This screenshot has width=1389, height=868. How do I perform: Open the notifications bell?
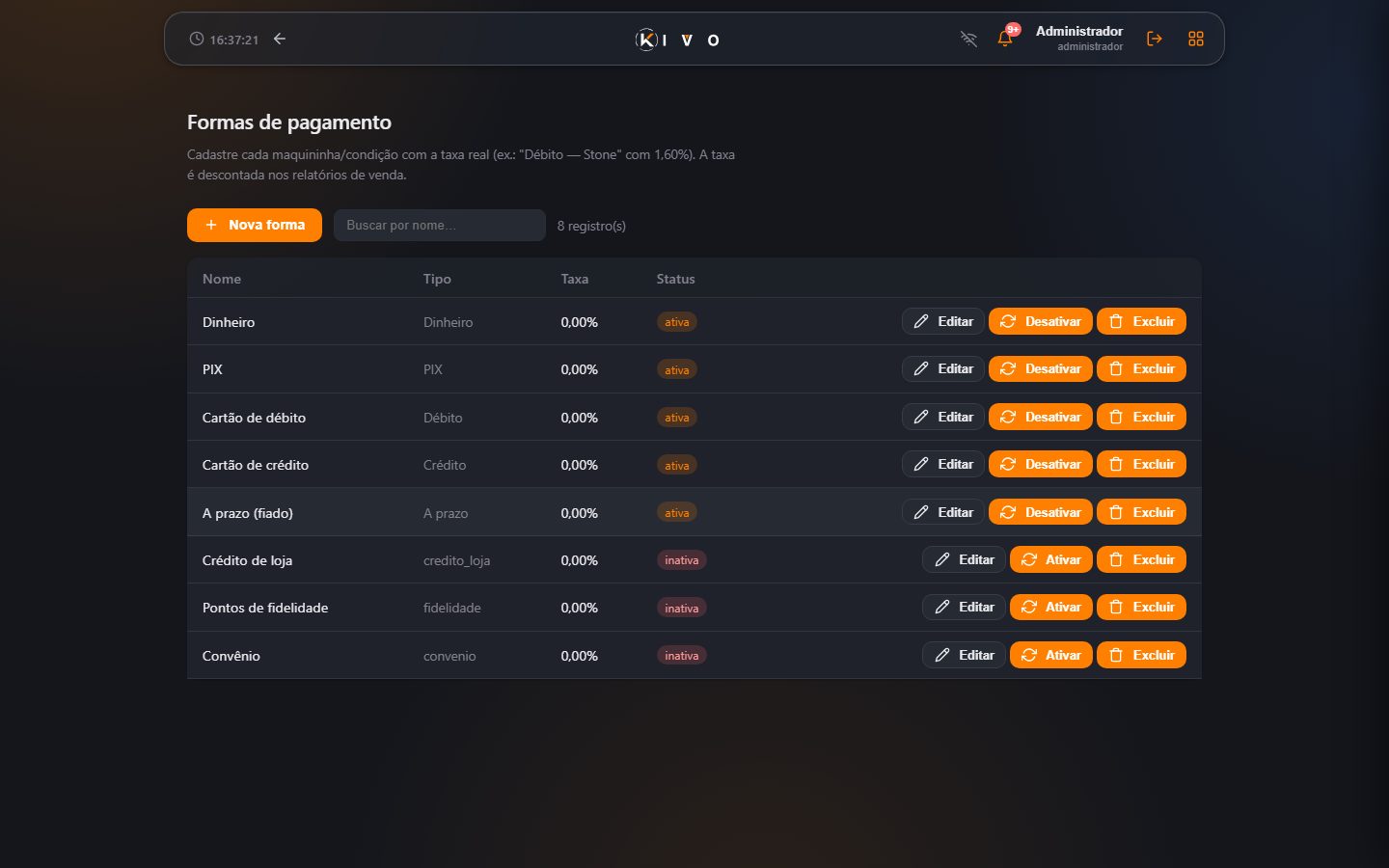pyautogui.click(x=1005, y=39)
